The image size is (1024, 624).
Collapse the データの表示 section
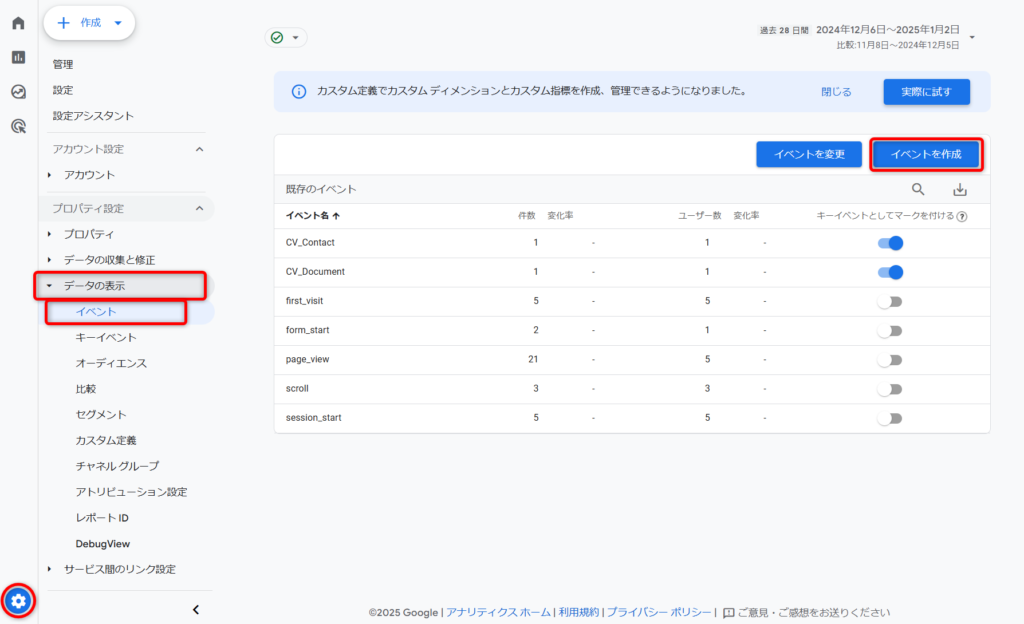click(50, 286)
